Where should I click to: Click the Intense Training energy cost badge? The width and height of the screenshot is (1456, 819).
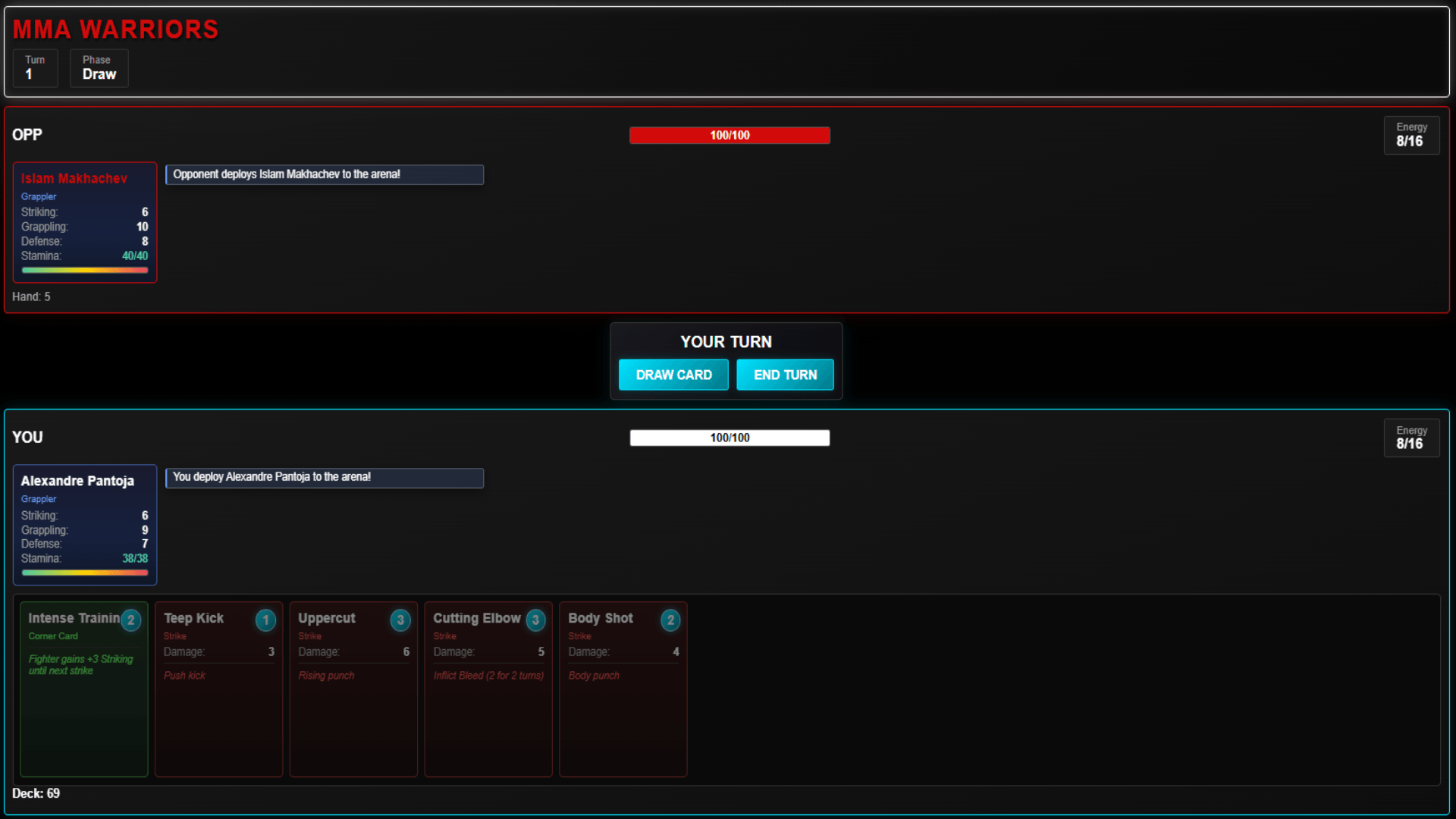131,620
